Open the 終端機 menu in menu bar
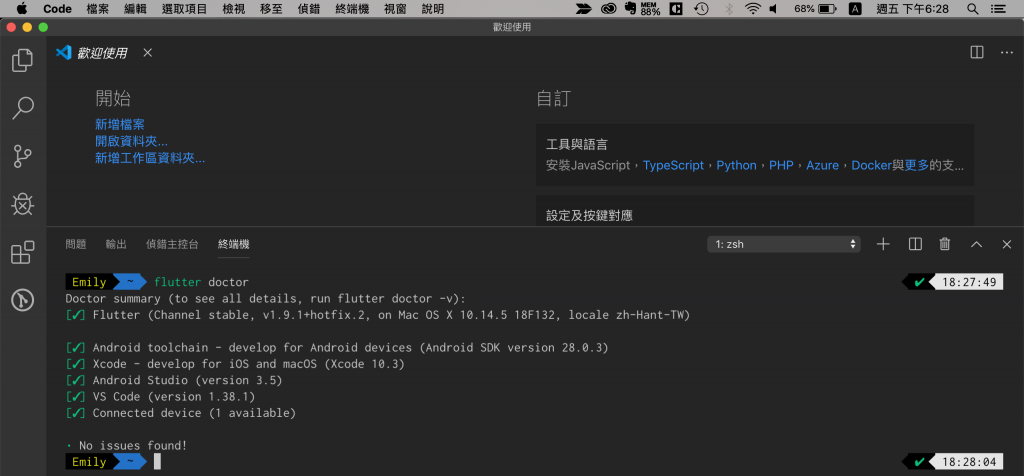 point(352,9)
